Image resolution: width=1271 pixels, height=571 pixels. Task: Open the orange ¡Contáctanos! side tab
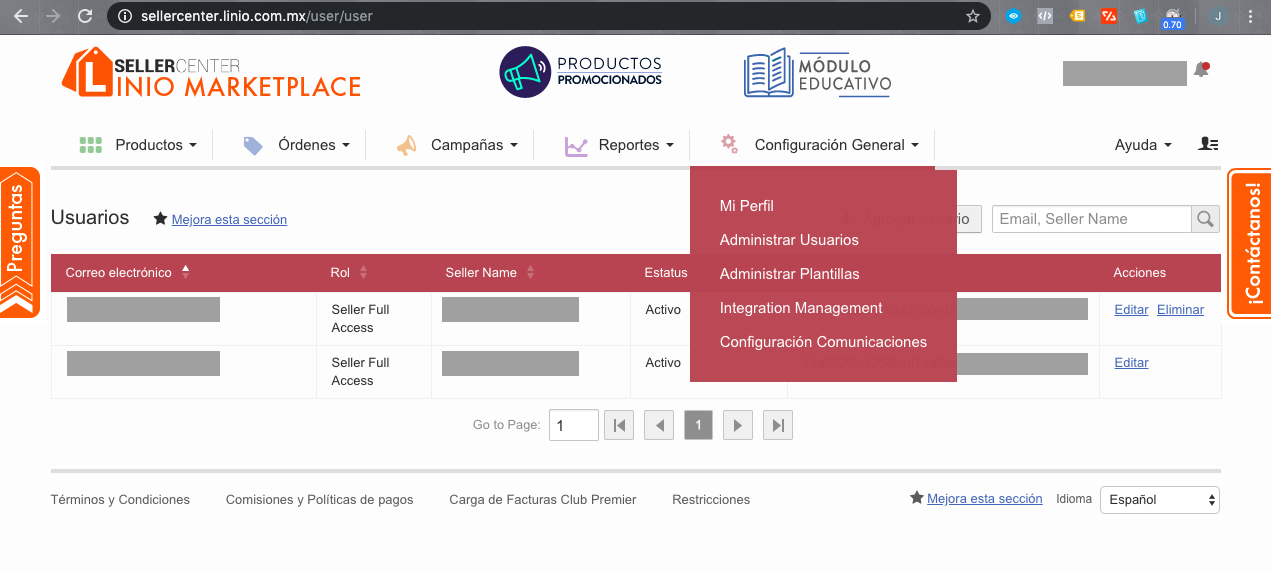(x=1250, y=243)
